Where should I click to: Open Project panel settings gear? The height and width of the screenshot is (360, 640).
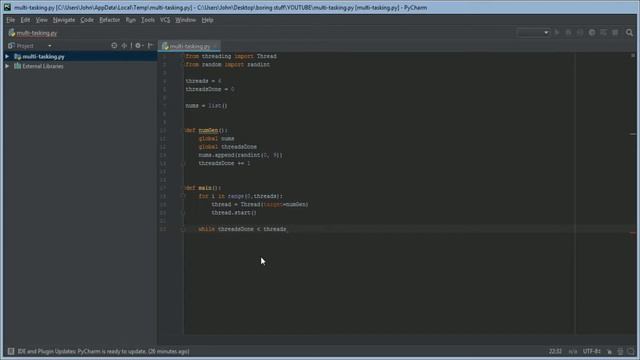click(x=139, y=46)
